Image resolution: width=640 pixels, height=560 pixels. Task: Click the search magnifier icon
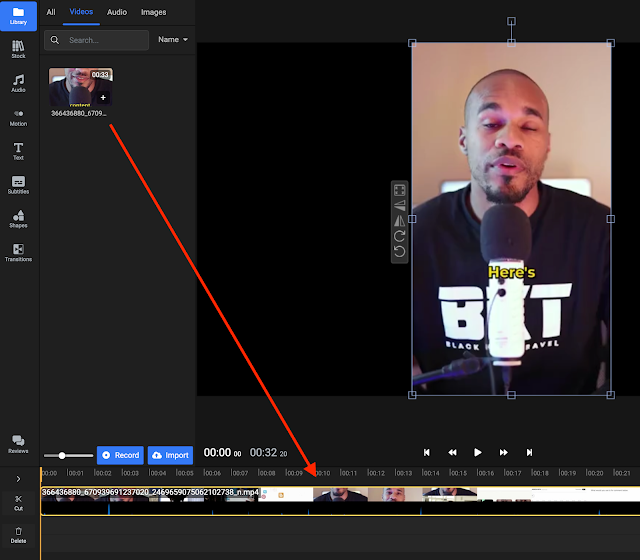(55, 40)
